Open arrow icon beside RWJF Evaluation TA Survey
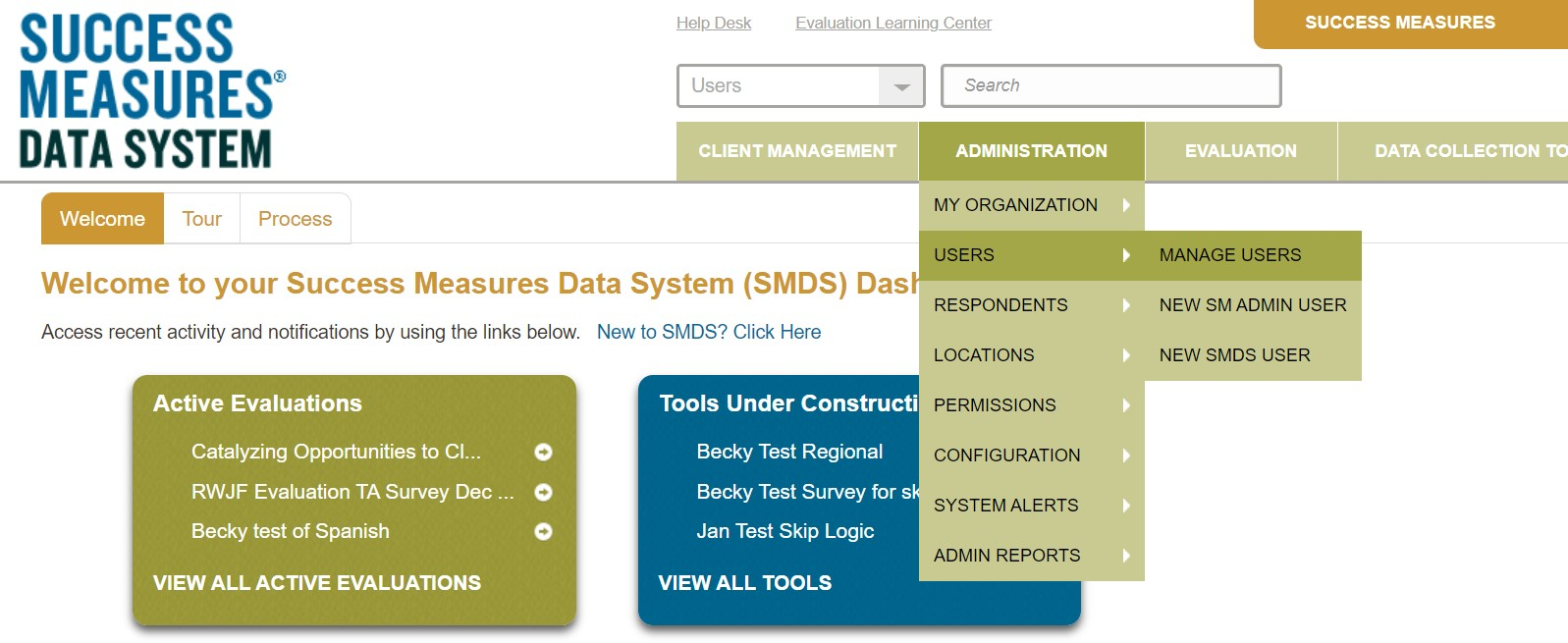This screenshot has width=1568, height=643. [x=543, y=492]
